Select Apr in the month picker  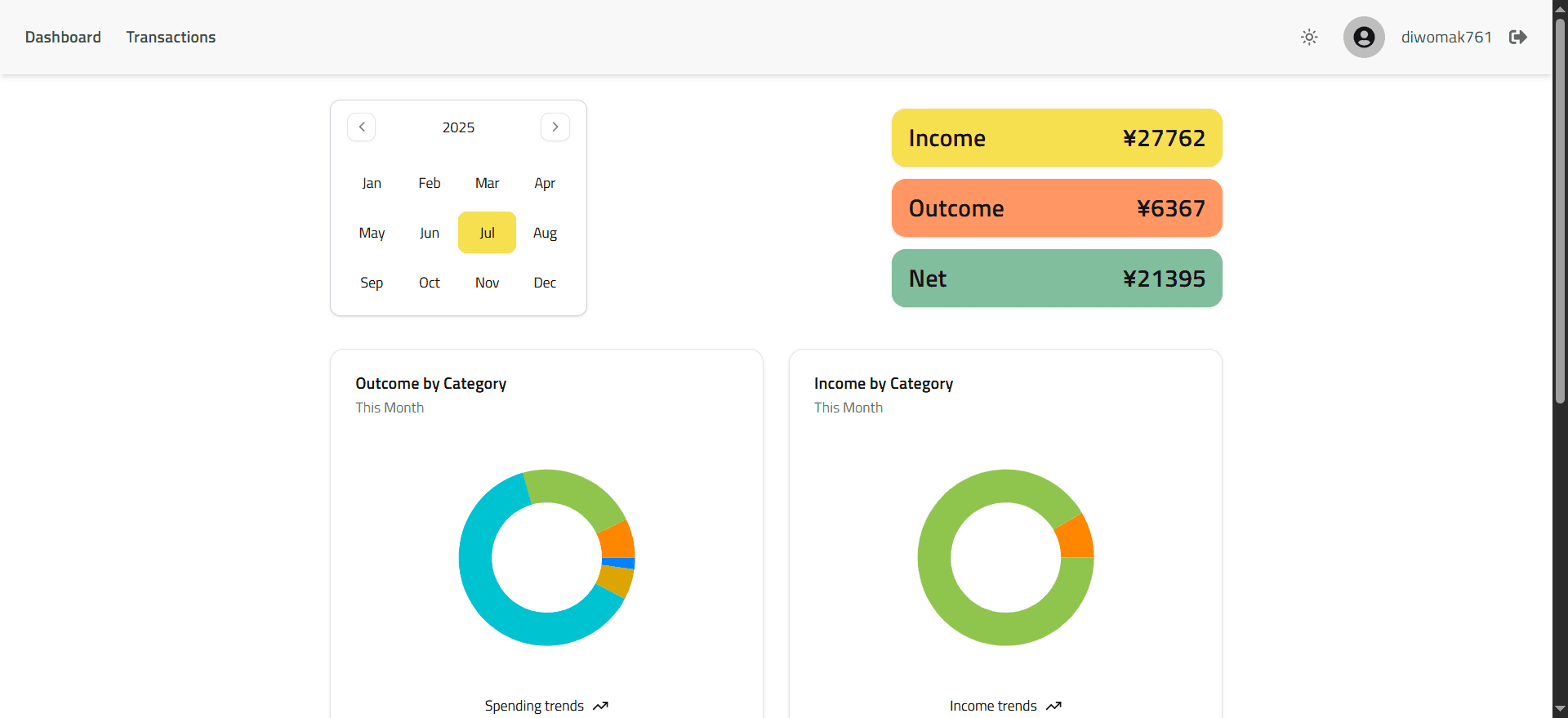pos(545,183)
